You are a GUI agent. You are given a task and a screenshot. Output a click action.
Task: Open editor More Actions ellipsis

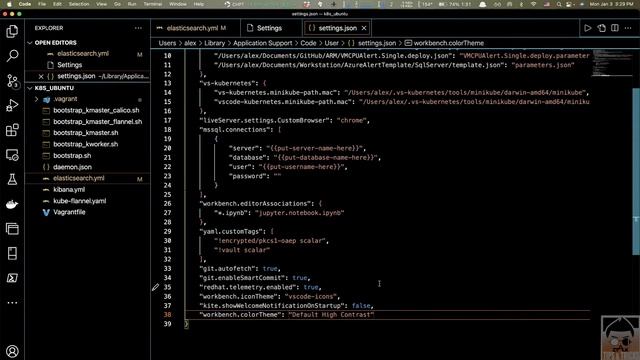pos(628,28)
